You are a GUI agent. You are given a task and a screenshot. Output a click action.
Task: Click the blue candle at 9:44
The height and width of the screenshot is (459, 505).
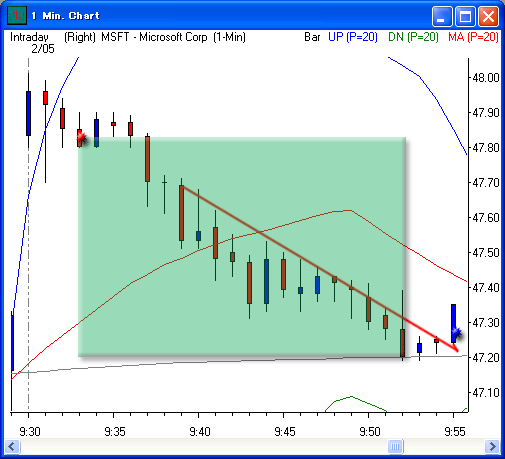pos(266,281)
